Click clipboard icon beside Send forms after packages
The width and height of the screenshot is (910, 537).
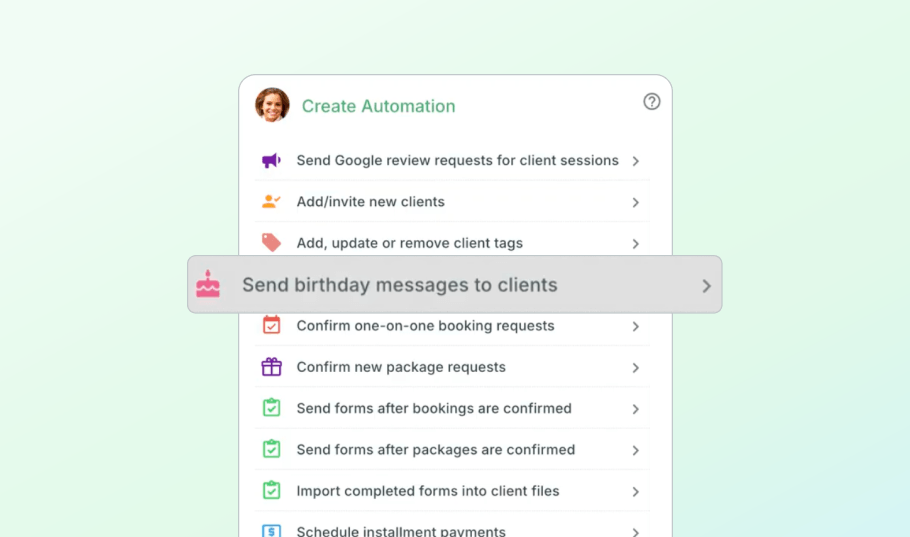271,449
